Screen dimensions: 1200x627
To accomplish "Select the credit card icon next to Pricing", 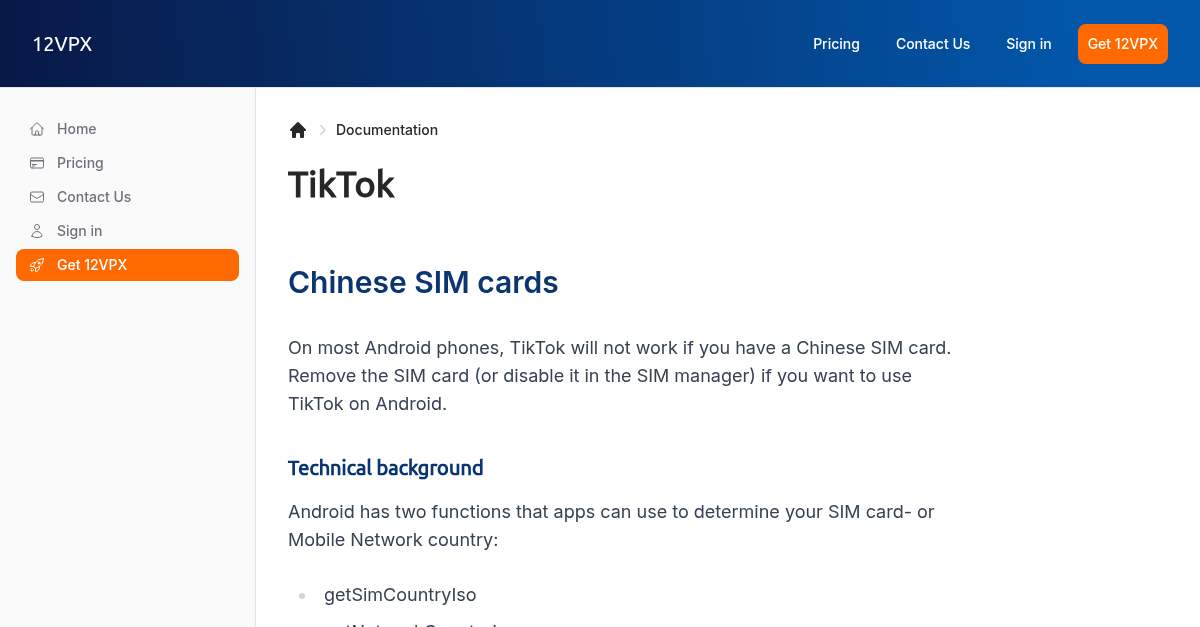I will [36, 162].
